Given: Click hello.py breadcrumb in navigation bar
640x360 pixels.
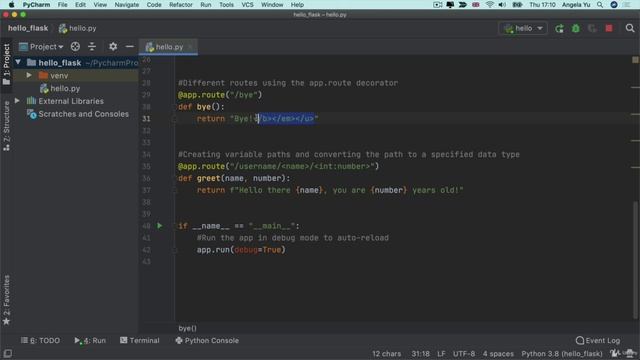Looking at the screenshot, I should tap(78, 28).
